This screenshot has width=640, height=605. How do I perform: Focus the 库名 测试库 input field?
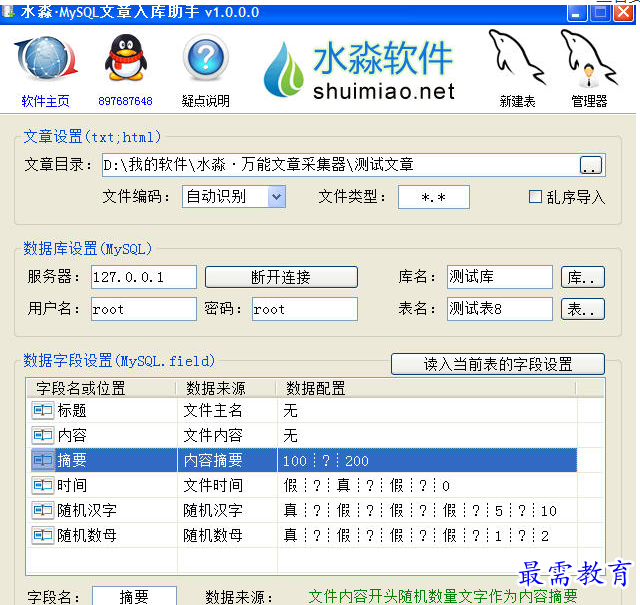pyautogui.click(x=500, y=277)
